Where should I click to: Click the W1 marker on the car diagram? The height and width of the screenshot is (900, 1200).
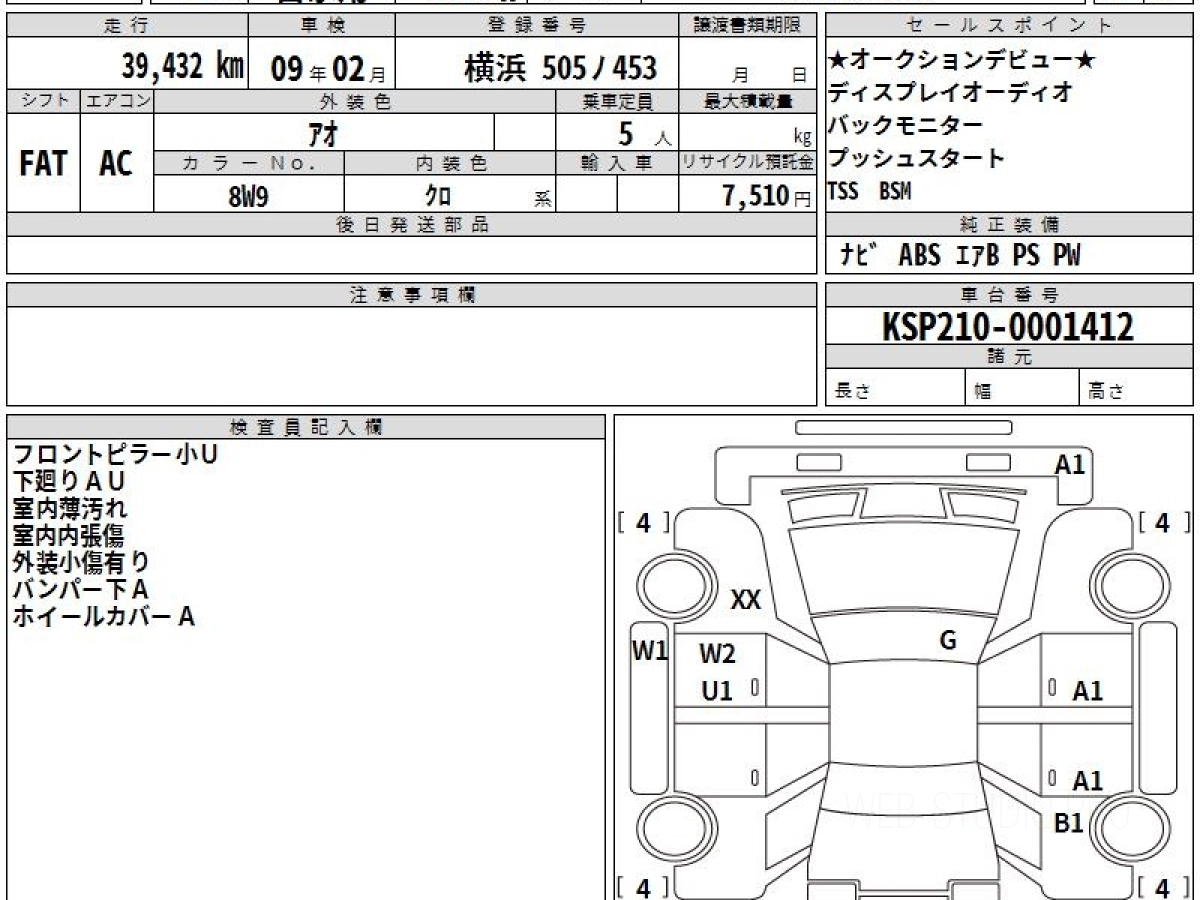pyautogui.click(x=650, y=651)
